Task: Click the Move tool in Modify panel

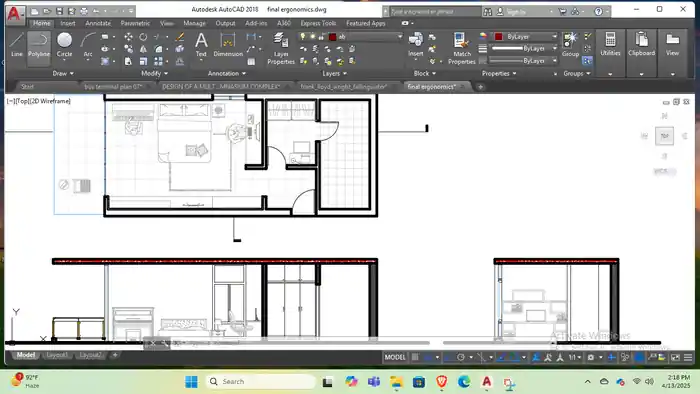Action: click(x=129, y=37)
